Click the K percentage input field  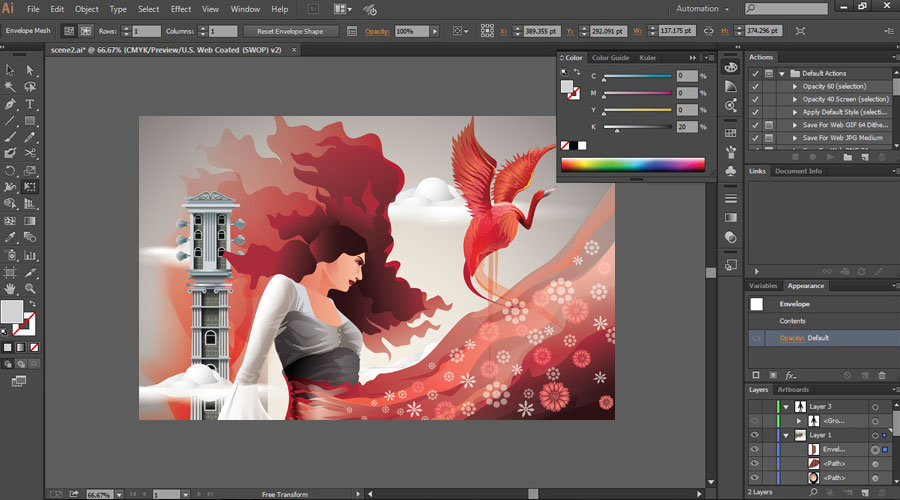[x=686, y=127]
